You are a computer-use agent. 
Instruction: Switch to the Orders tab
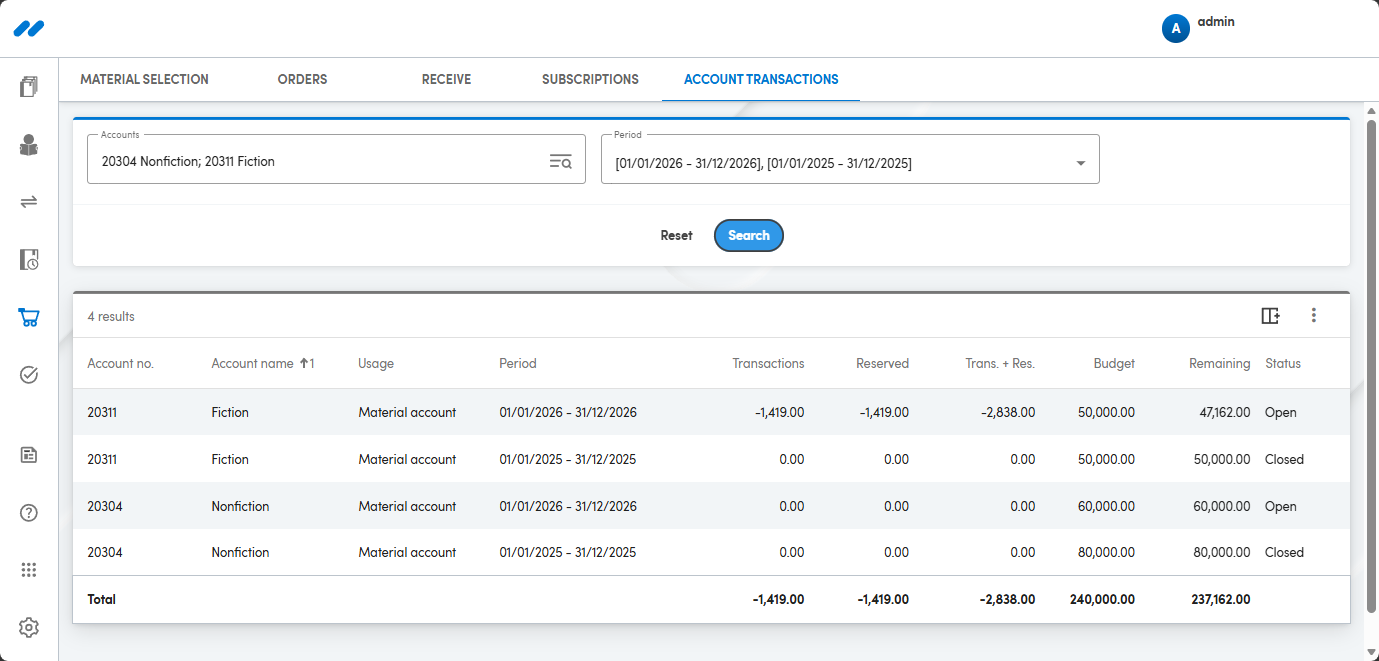click(x=302, y=79)
